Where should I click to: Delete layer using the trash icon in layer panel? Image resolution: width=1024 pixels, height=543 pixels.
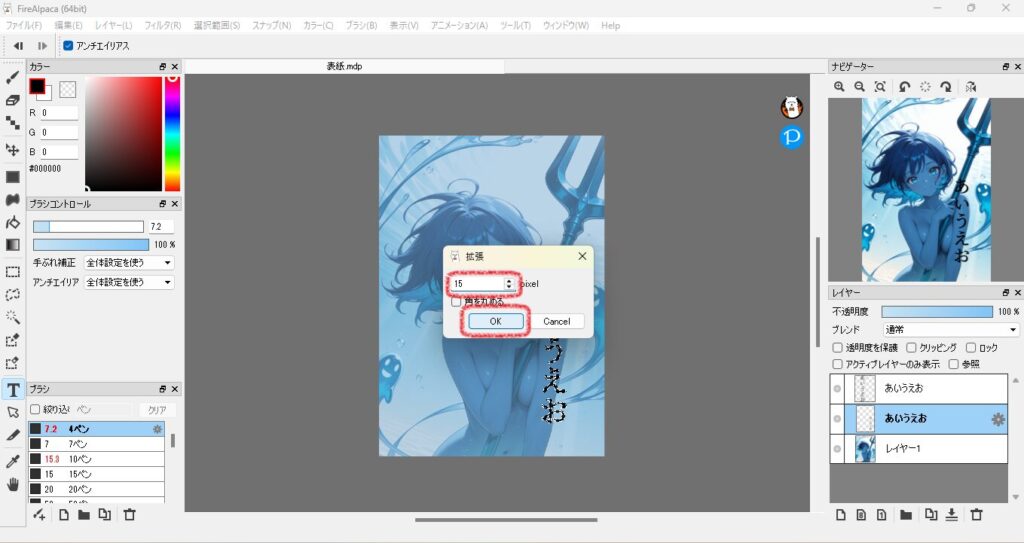pos(977,514)
